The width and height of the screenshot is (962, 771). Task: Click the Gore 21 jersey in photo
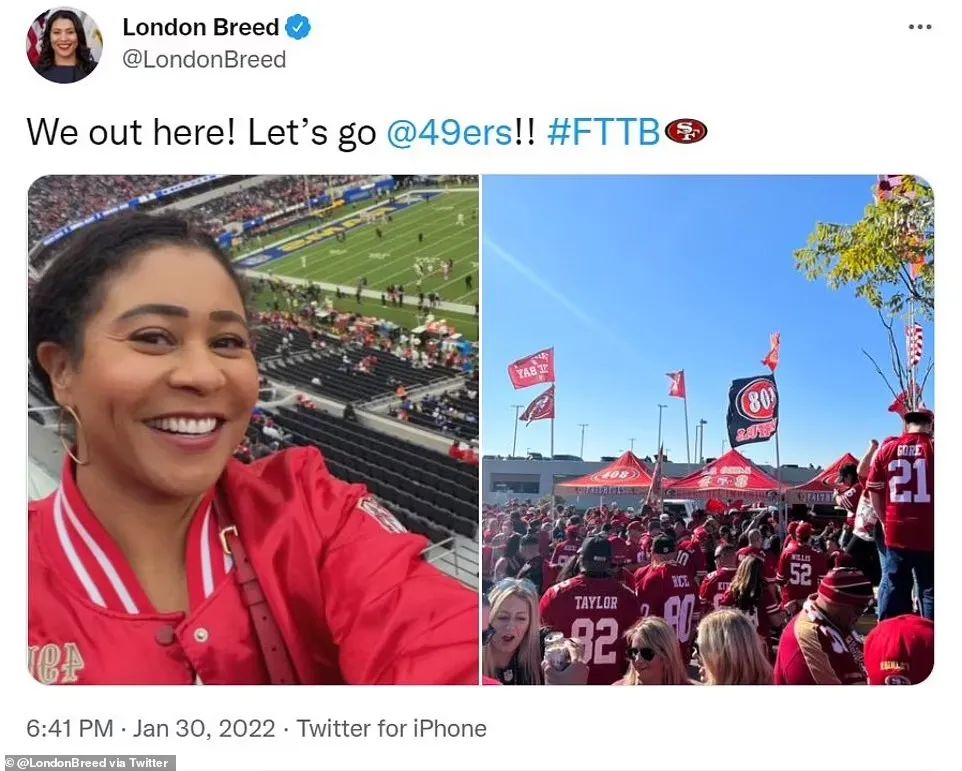point(903,491)
